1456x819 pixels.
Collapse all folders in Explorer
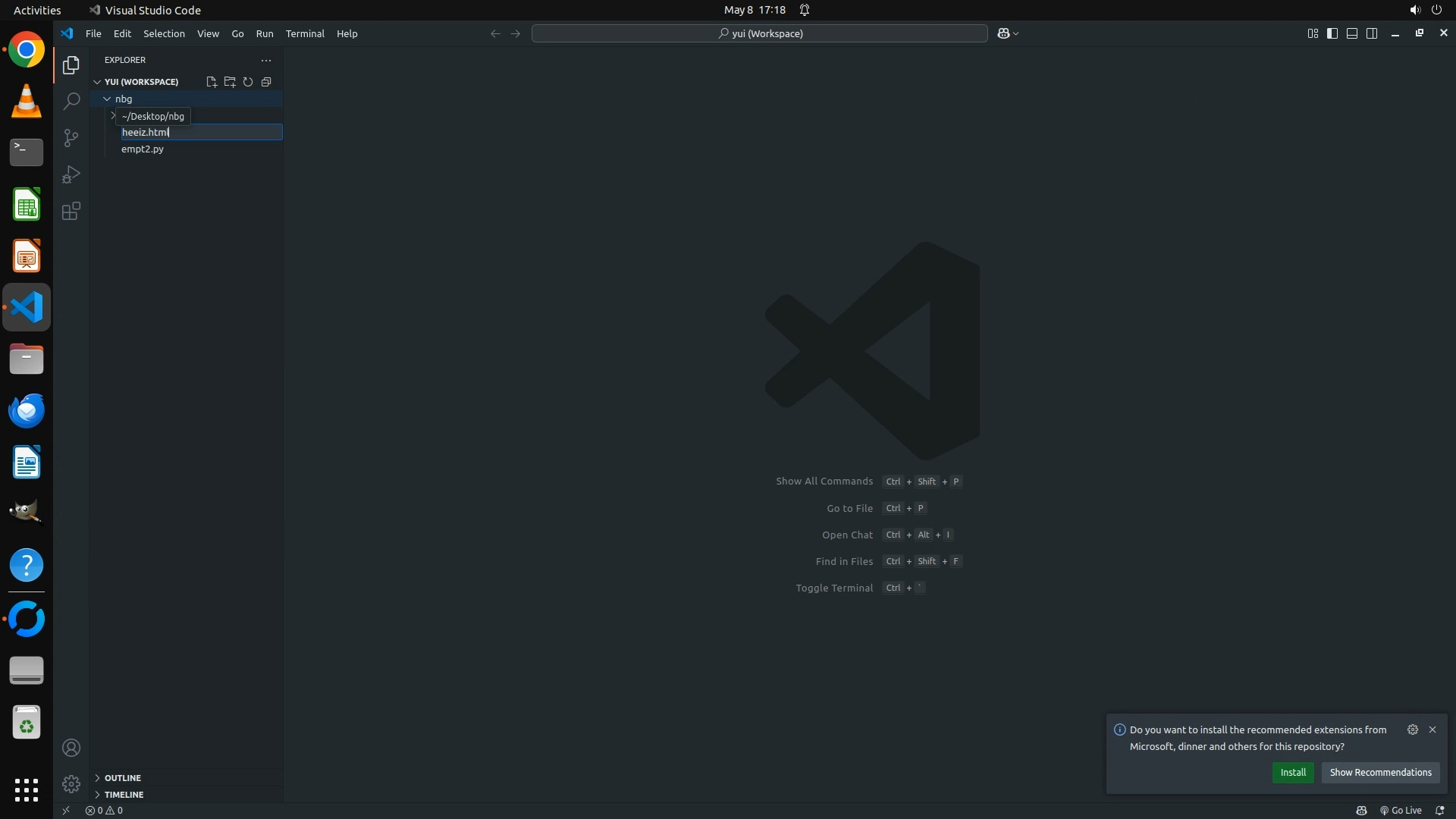coord(266,82)
